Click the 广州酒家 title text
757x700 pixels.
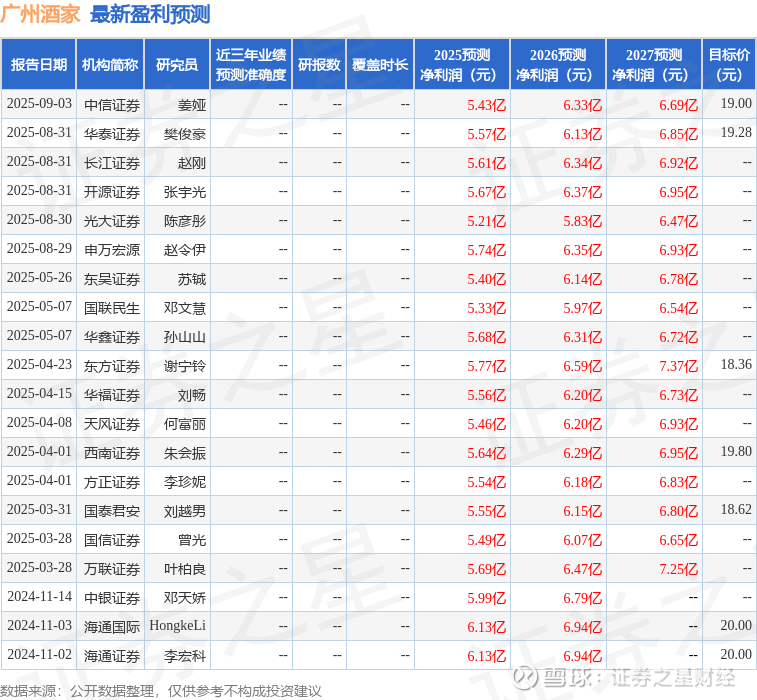click(40, 14)
